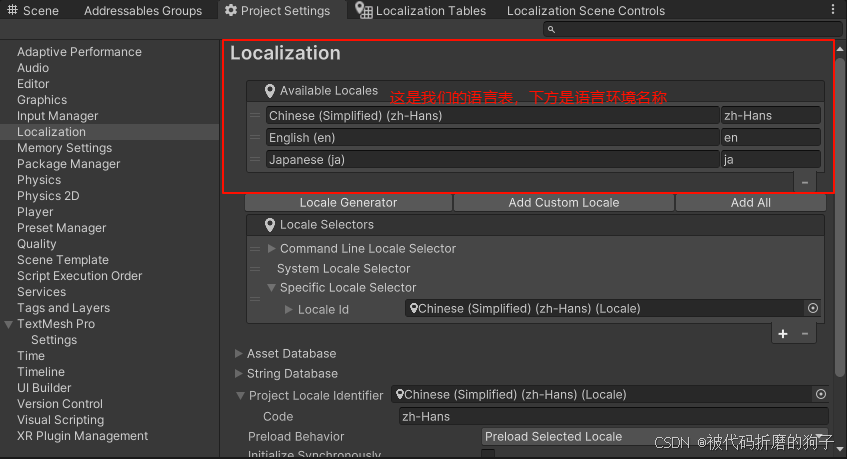Image resolution: width=847 pixels, height=459 pixels.
Task: Open Player settings
Action: click(35, 212)
